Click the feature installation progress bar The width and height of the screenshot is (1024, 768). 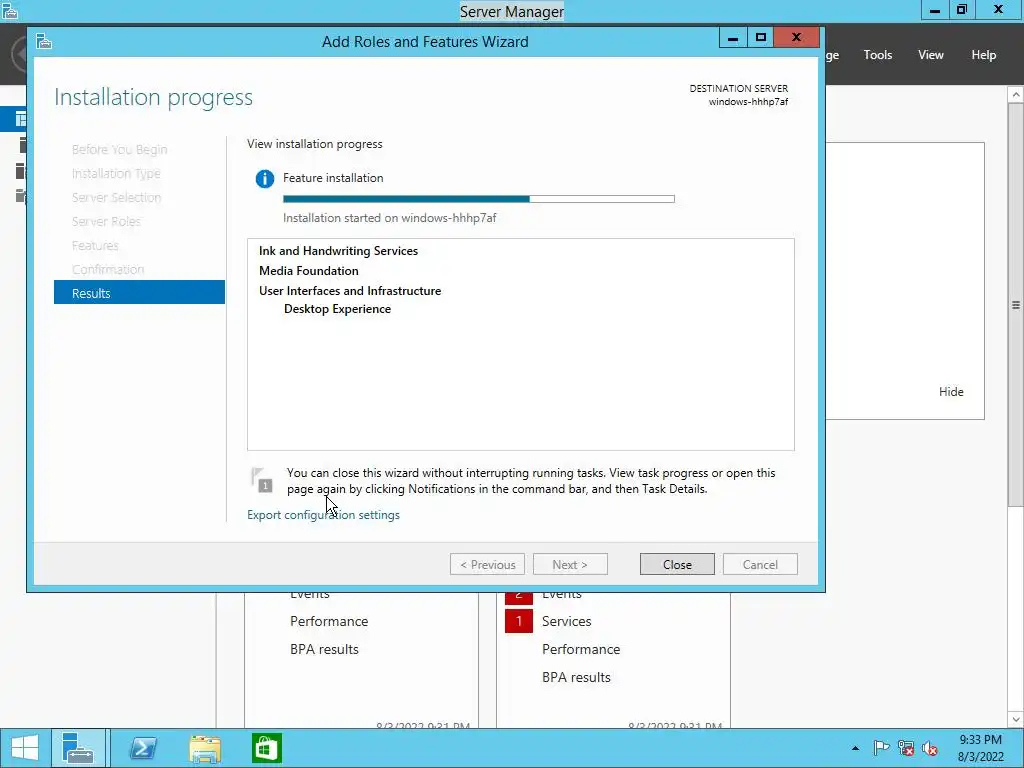(x=479, y=199)
